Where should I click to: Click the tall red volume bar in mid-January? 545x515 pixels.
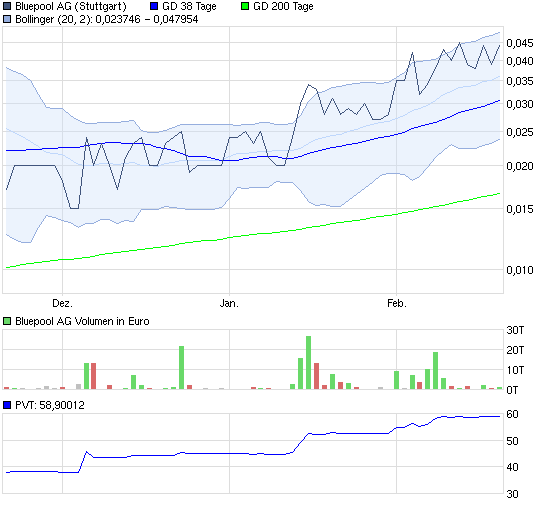point(317,376)
